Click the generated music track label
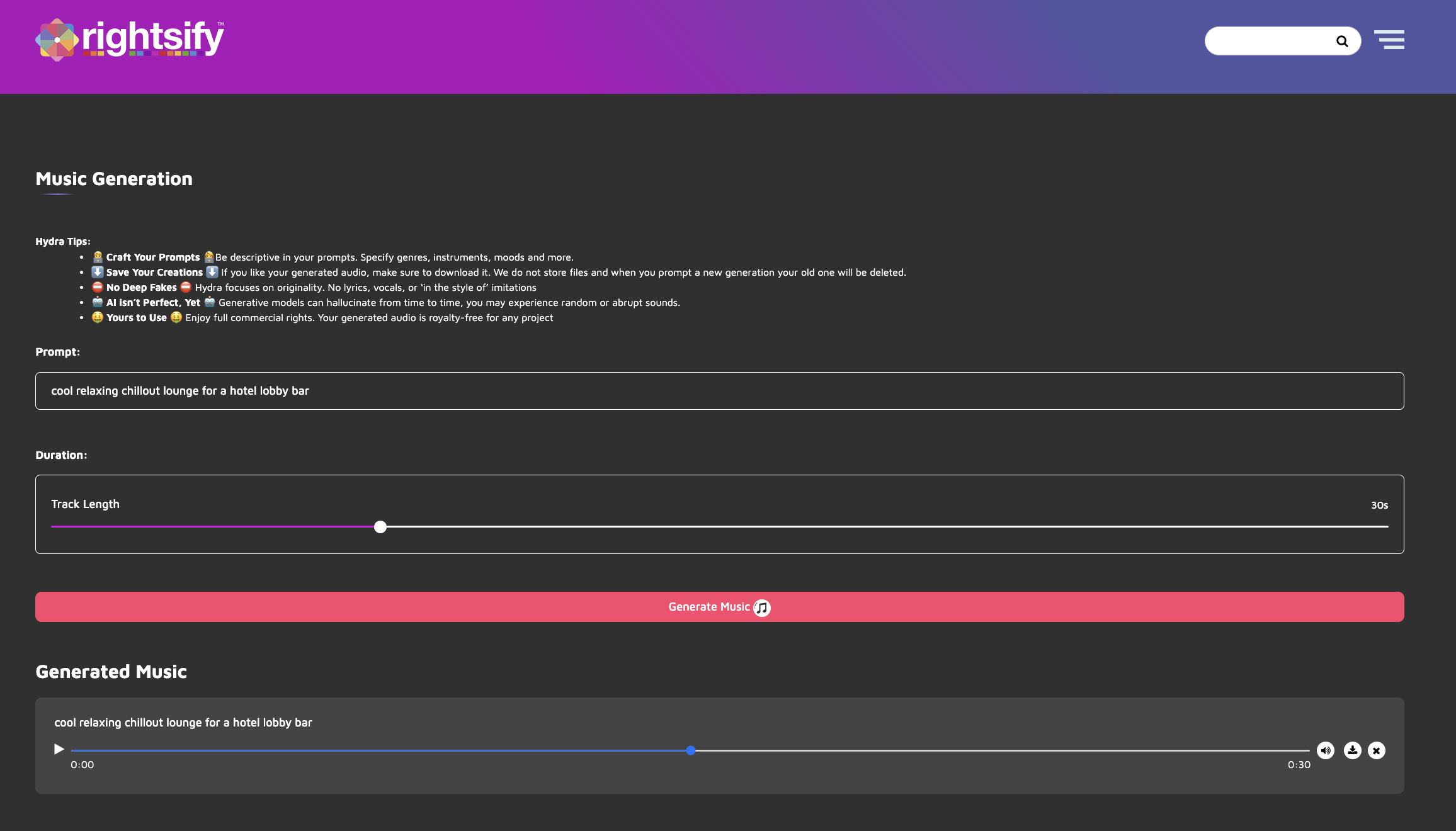The image size is (1456, 831). 183,722
